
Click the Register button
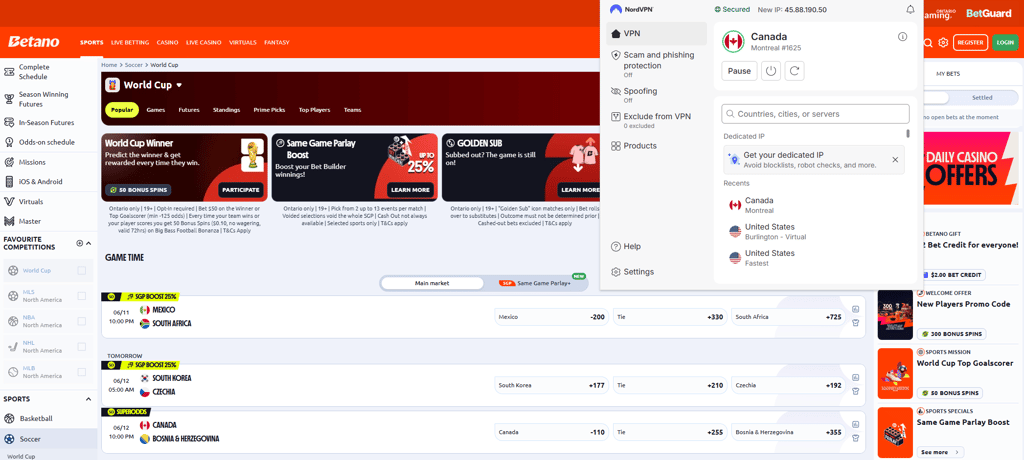click(970, 42)
